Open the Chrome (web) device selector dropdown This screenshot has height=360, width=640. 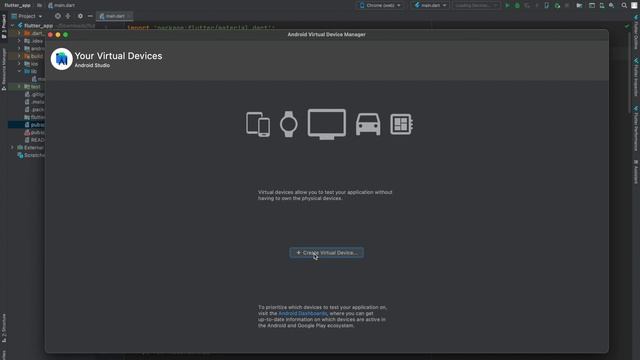[x=380, y=5]
